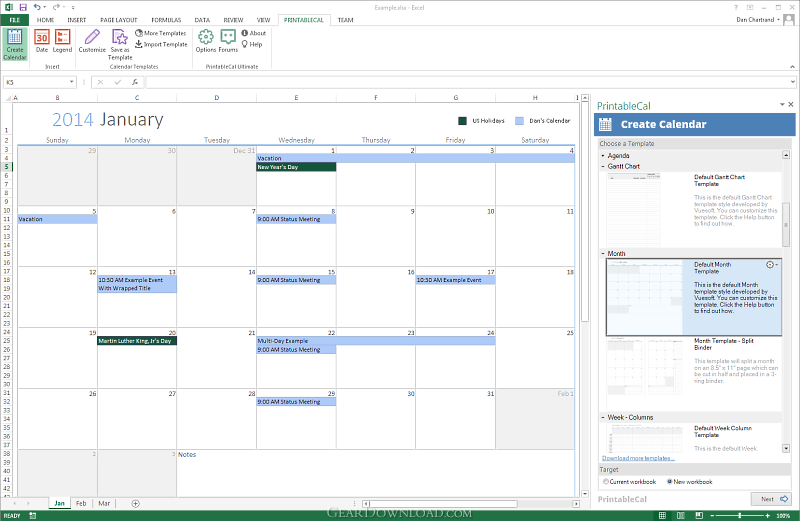The image size is (800, 521).
Task: Click the Select All corner of the grid
Action: click(8, 97)
